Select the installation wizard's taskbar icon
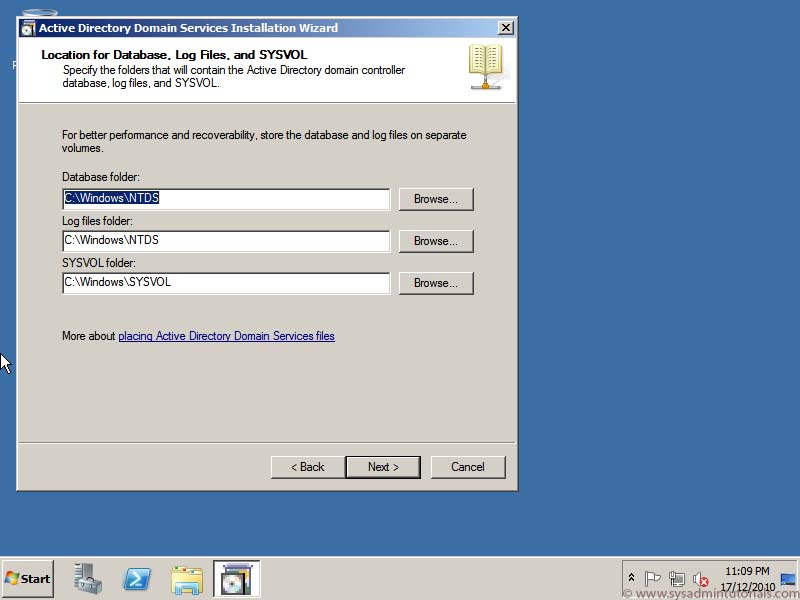 tap(236, 578)
